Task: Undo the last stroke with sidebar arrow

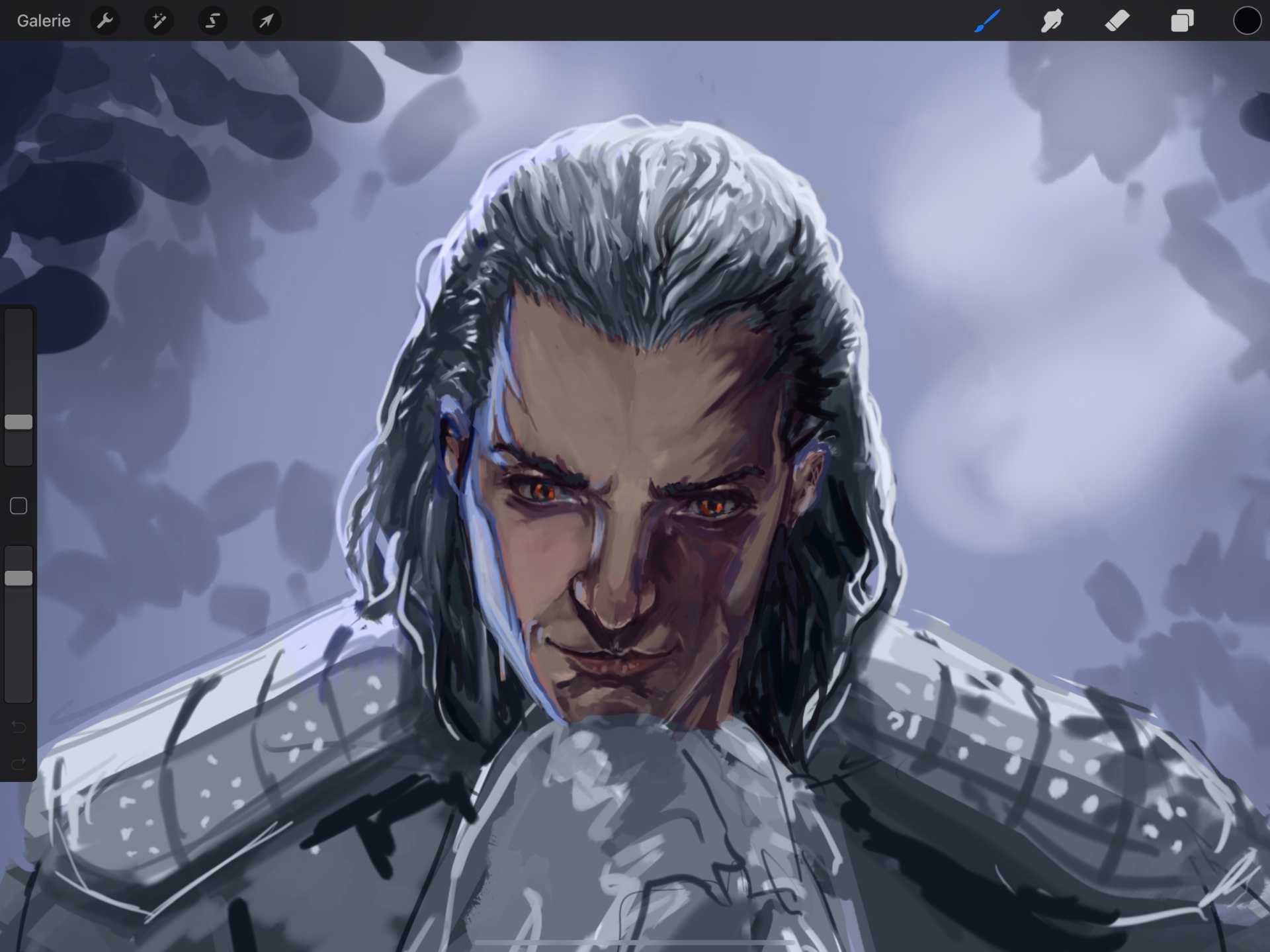Action: pyautogui.click(x=19, y=727)
